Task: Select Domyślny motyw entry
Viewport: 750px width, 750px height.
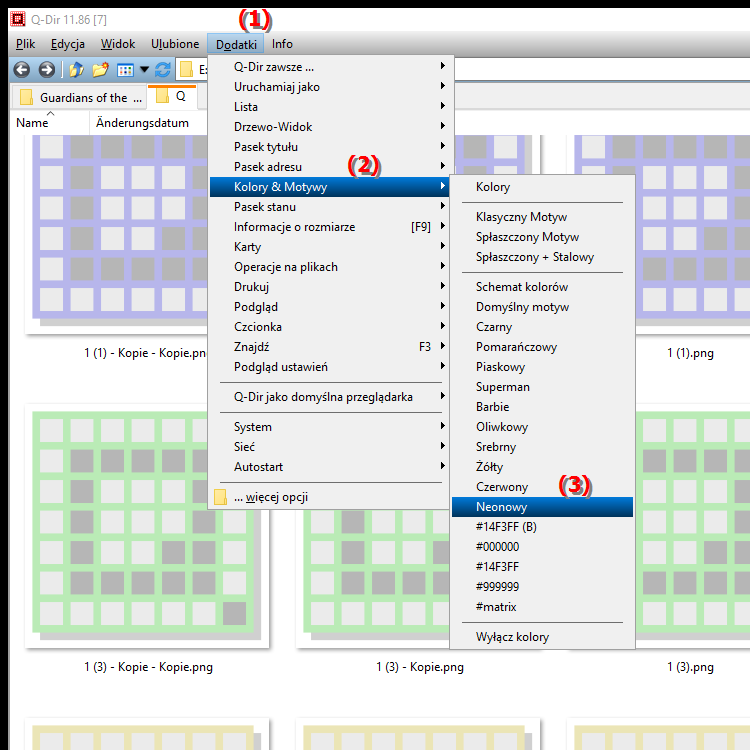Action: 542,307
